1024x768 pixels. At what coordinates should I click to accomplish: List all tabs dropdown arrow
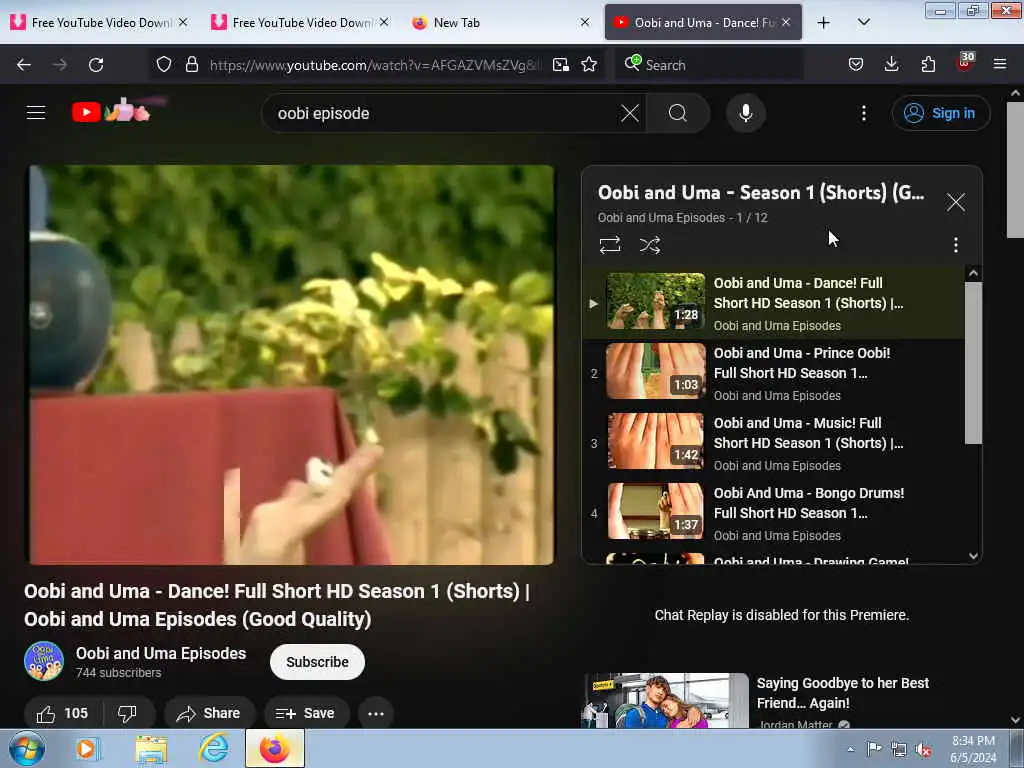(863, 23)
